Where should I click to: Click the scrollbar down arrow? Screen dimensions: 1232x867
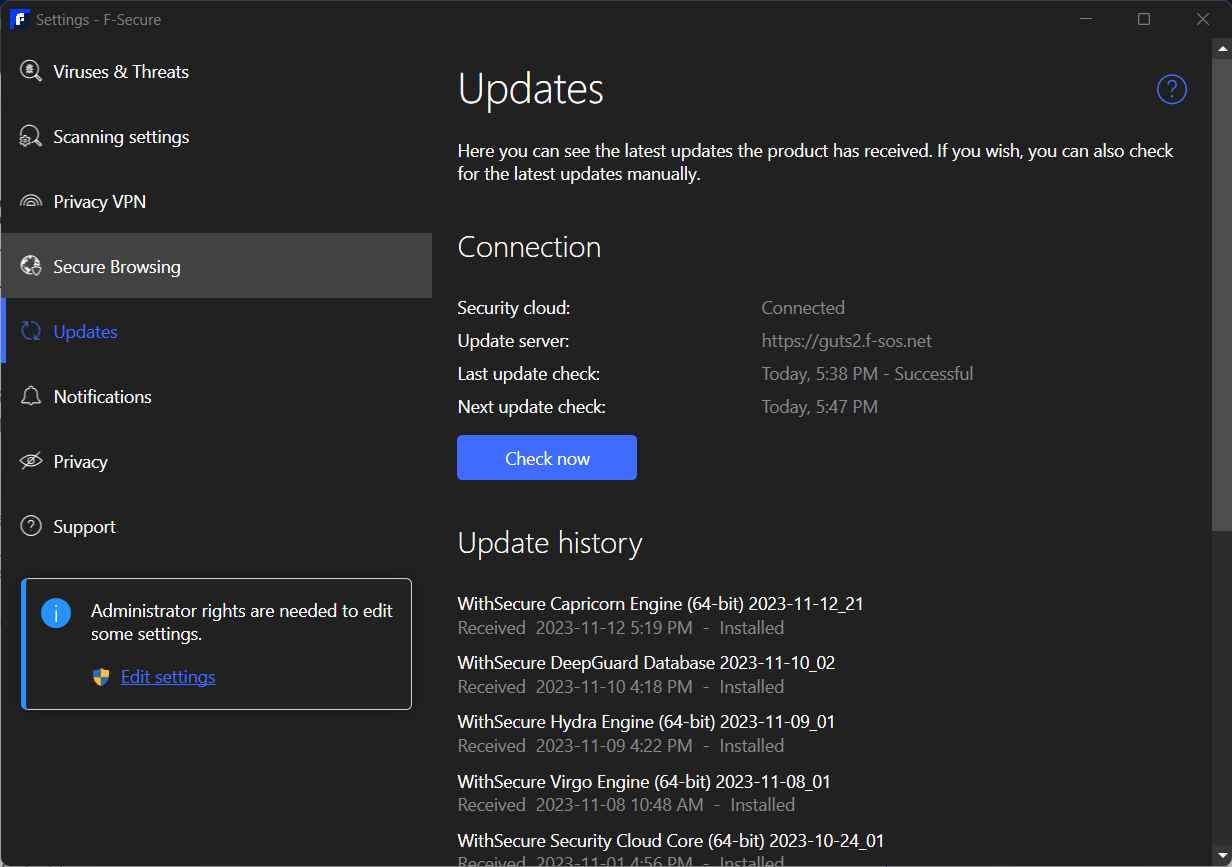point(1222,856)
